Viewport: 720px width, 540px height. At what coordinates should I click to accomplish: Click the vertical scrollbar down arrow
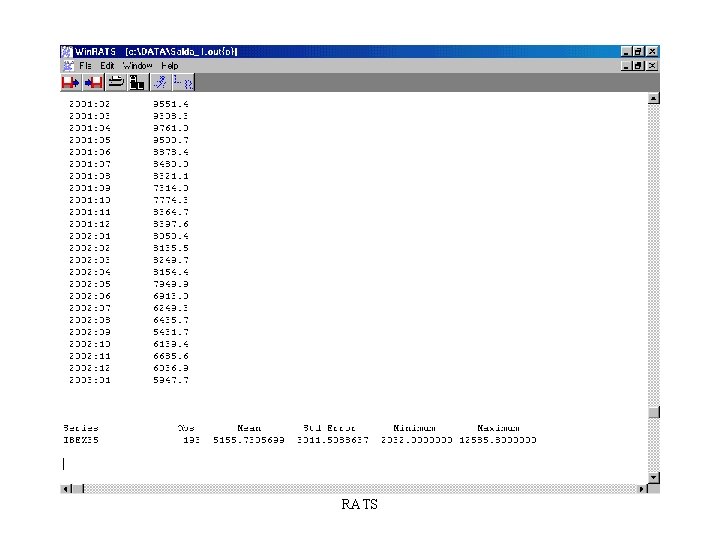click(653, 478)
